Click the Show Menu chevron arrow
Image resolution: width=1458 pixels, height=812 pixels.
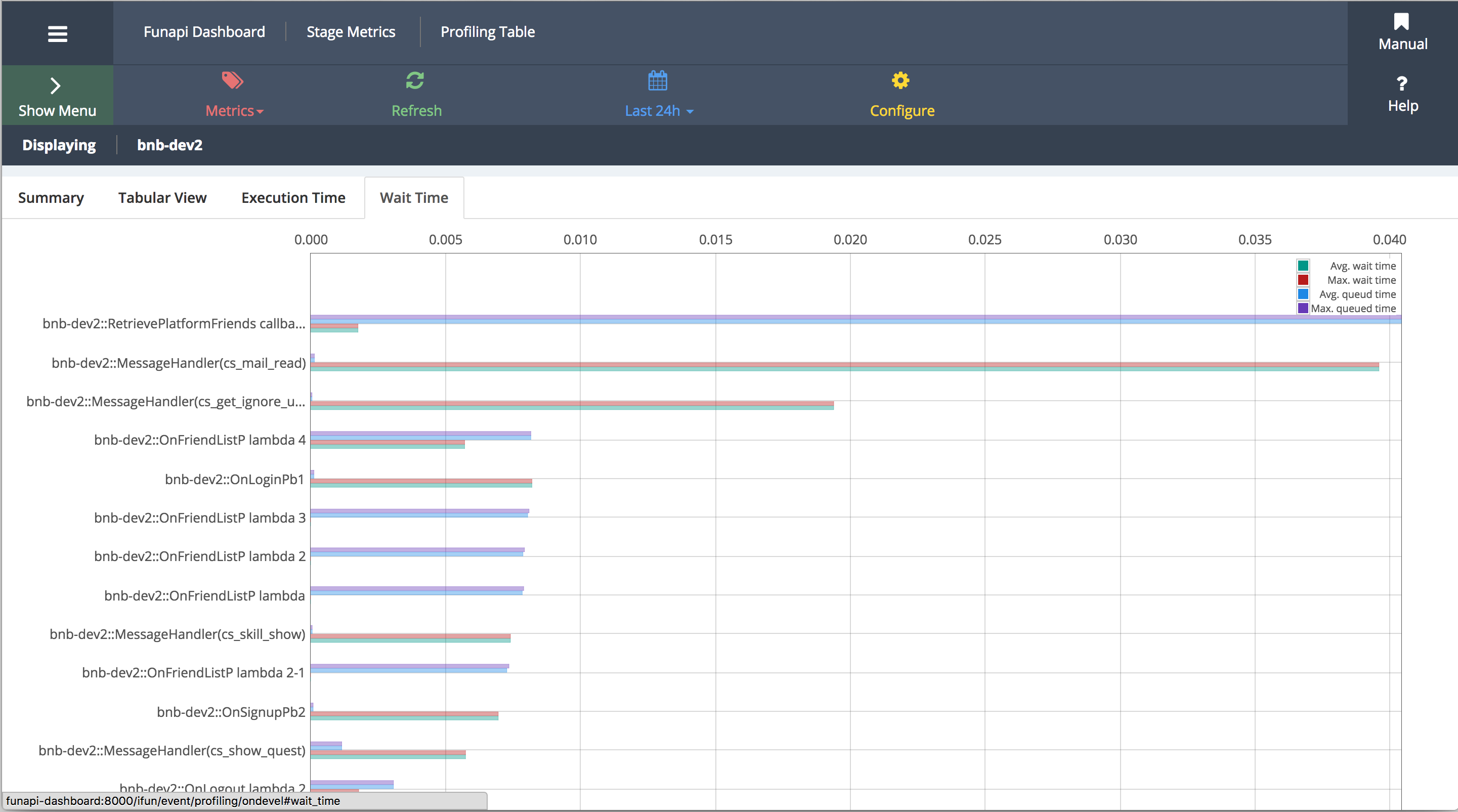click(x=56, y=86)
